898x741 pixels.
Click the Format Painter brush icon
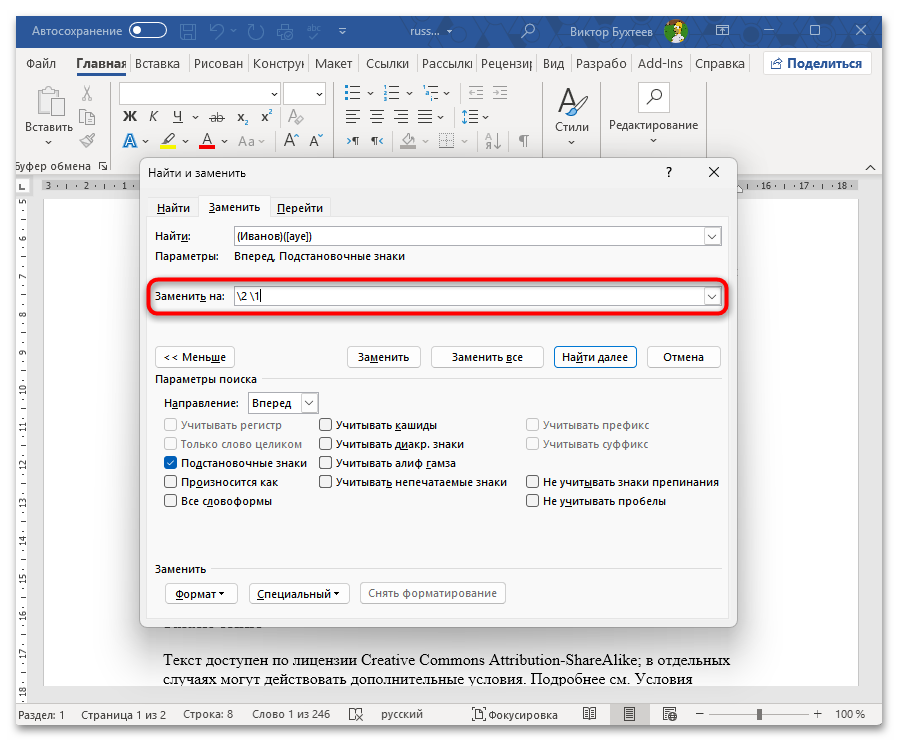(x=87, y=140)
